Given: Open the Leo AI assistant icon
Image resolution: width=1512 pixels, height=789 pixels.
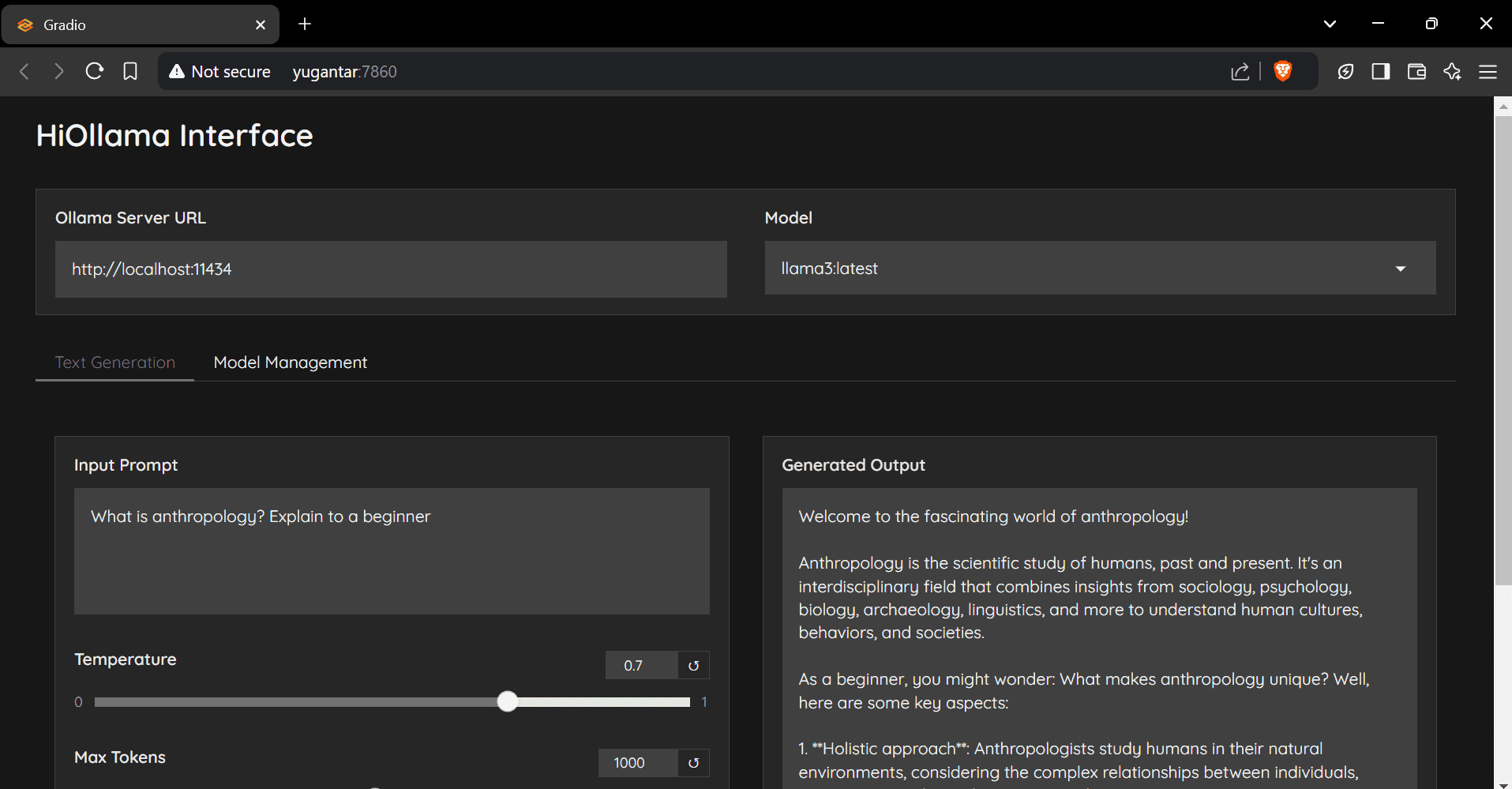Looking at the screenshot, I should click(x=1452, y=72).
